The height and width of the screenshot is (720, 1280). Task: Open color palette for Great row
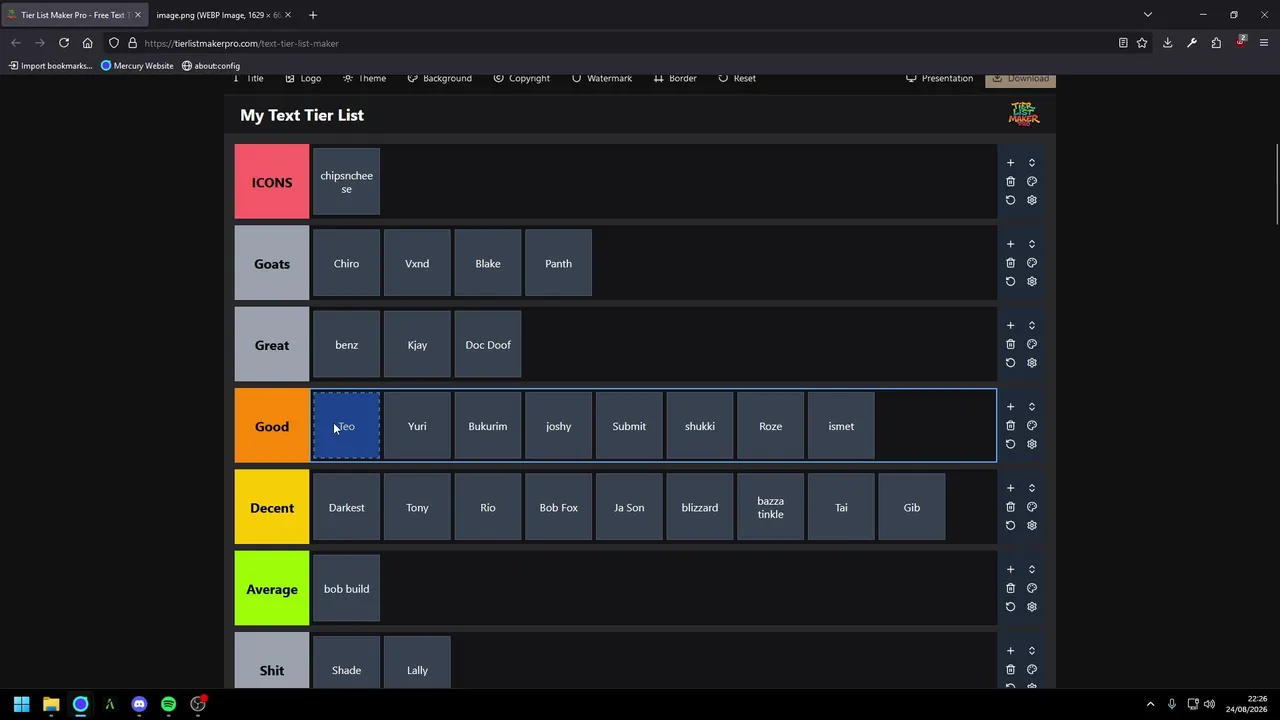click(1032, 344)
